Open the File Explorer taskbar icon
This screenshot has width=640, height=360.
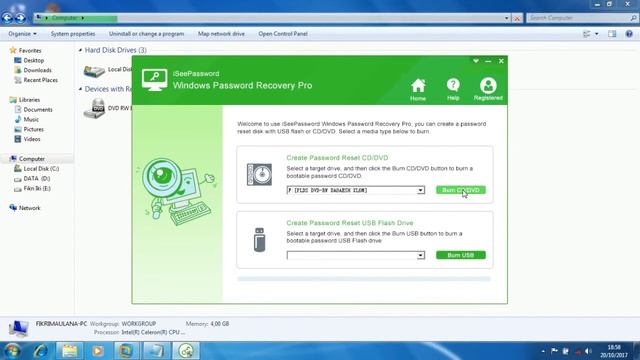pos(69,351)
